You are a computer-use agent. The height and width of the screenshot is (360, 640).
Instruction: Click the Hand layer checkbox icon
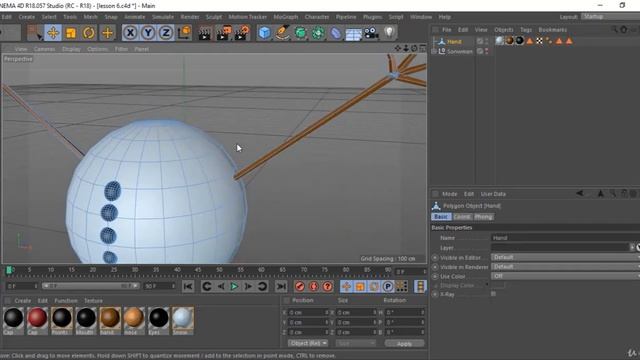point(480,41)
